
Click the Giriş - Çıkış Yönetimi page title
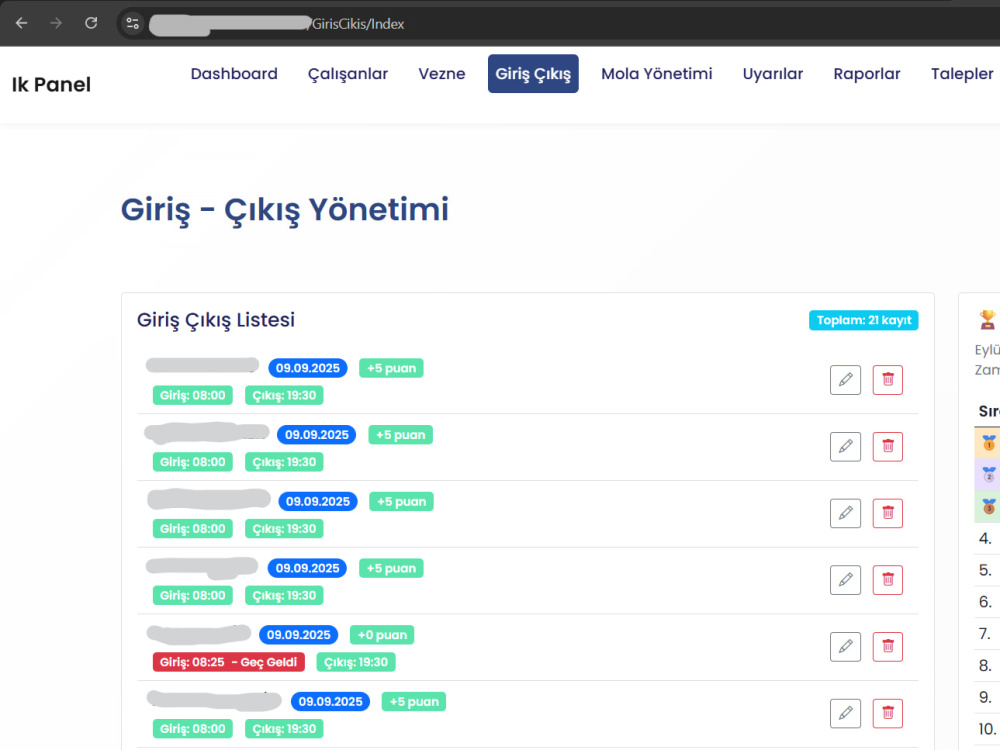pyautogui.click(x=284, y=210)
